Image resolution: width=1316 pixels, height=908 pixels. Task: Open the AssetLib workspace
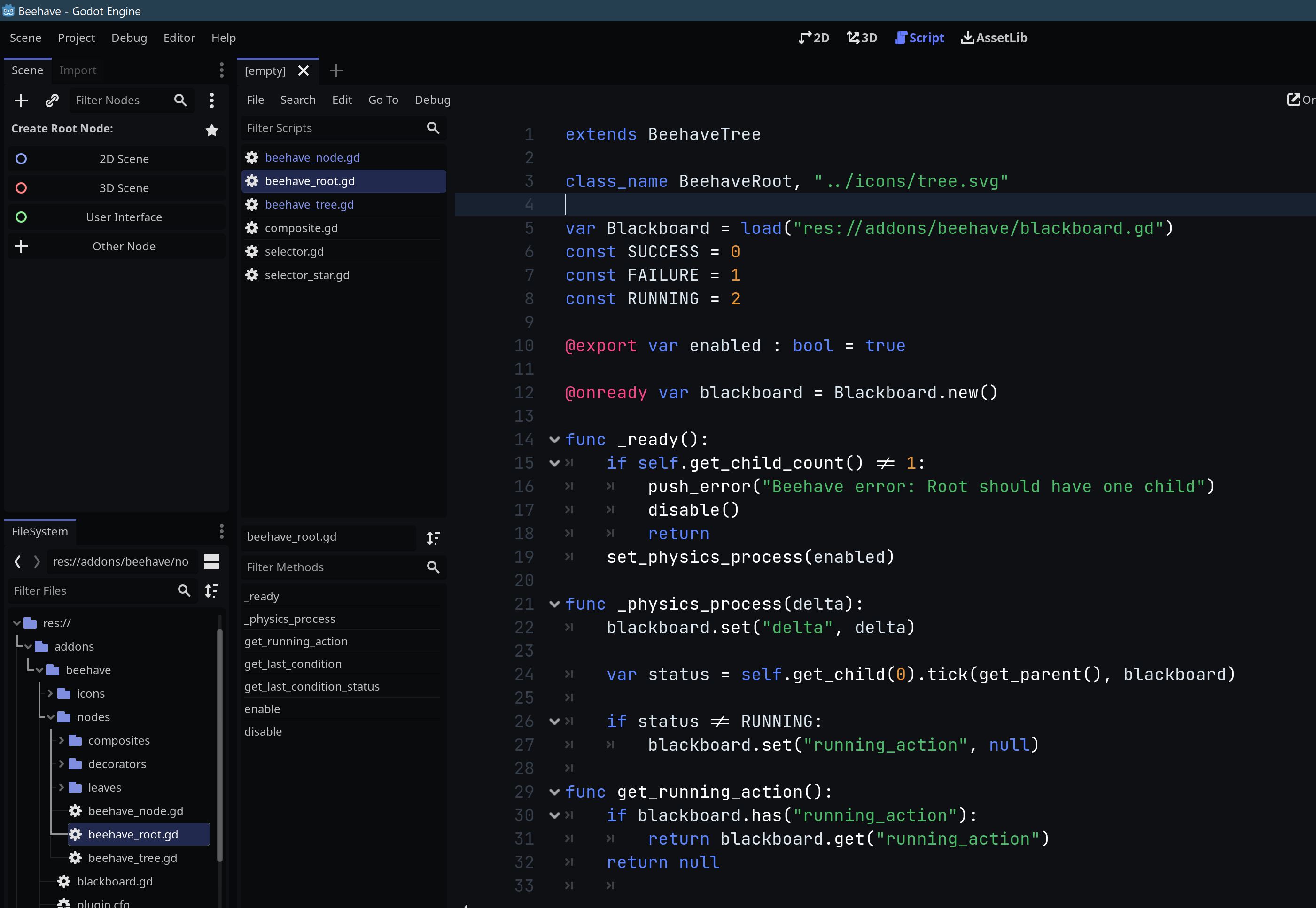(994, 38)
